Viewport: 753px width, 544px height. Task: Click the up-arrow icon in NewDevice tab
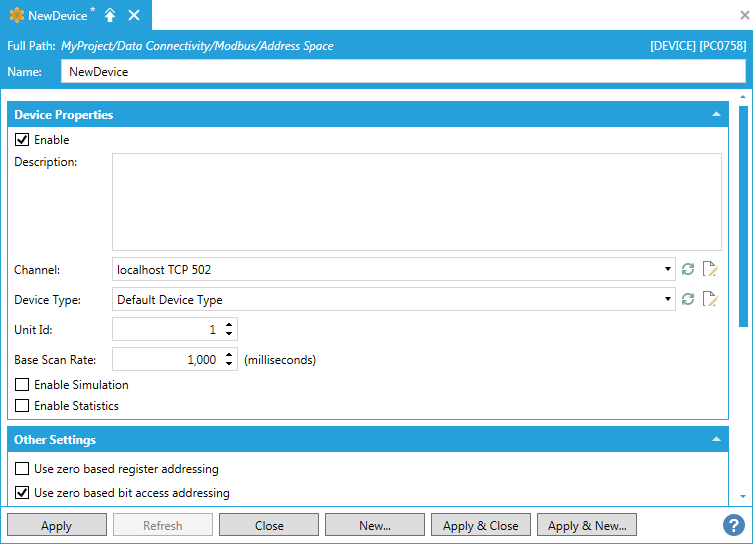[x=110, y=16]
